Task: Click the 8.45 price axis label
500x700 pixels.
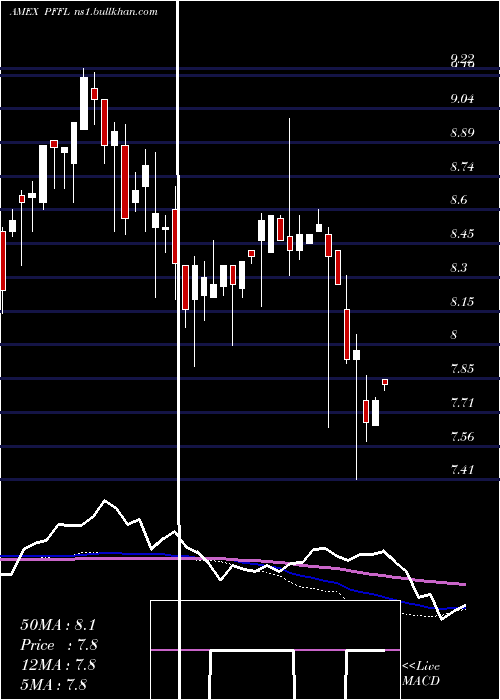Action: 462,233
